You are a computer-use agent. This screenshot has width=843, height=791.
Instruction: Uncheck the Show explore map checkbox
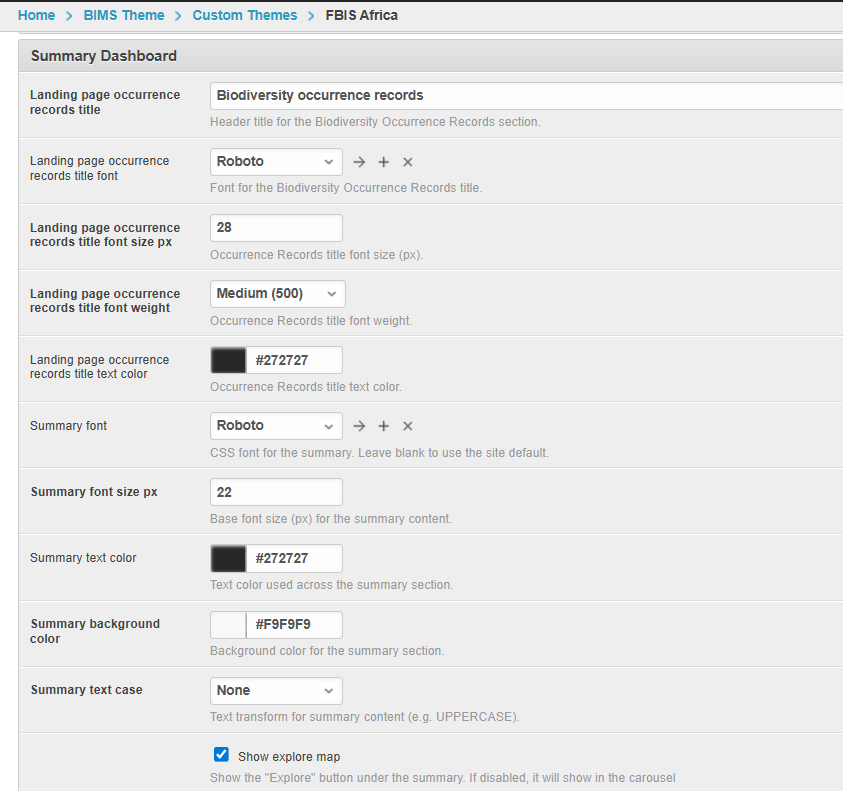(x=222, y=755)
